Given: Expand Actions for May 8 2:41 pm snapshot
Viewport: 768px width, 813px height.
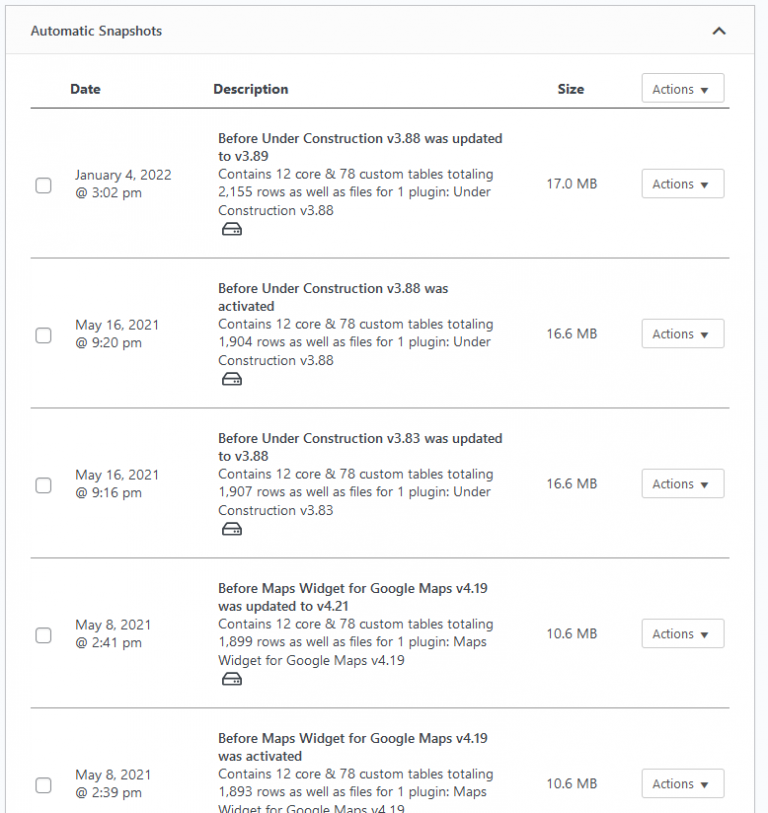Looking at the screenshot, I should (682, 634).
